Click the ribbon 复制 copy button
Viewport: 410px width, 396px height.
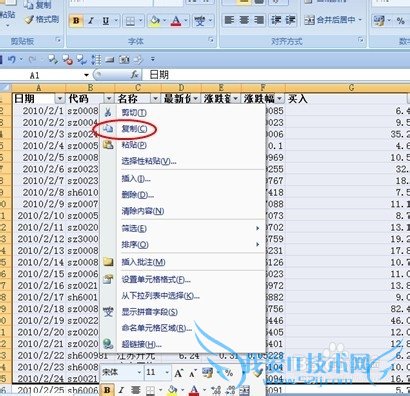click(x=39, y=5)
